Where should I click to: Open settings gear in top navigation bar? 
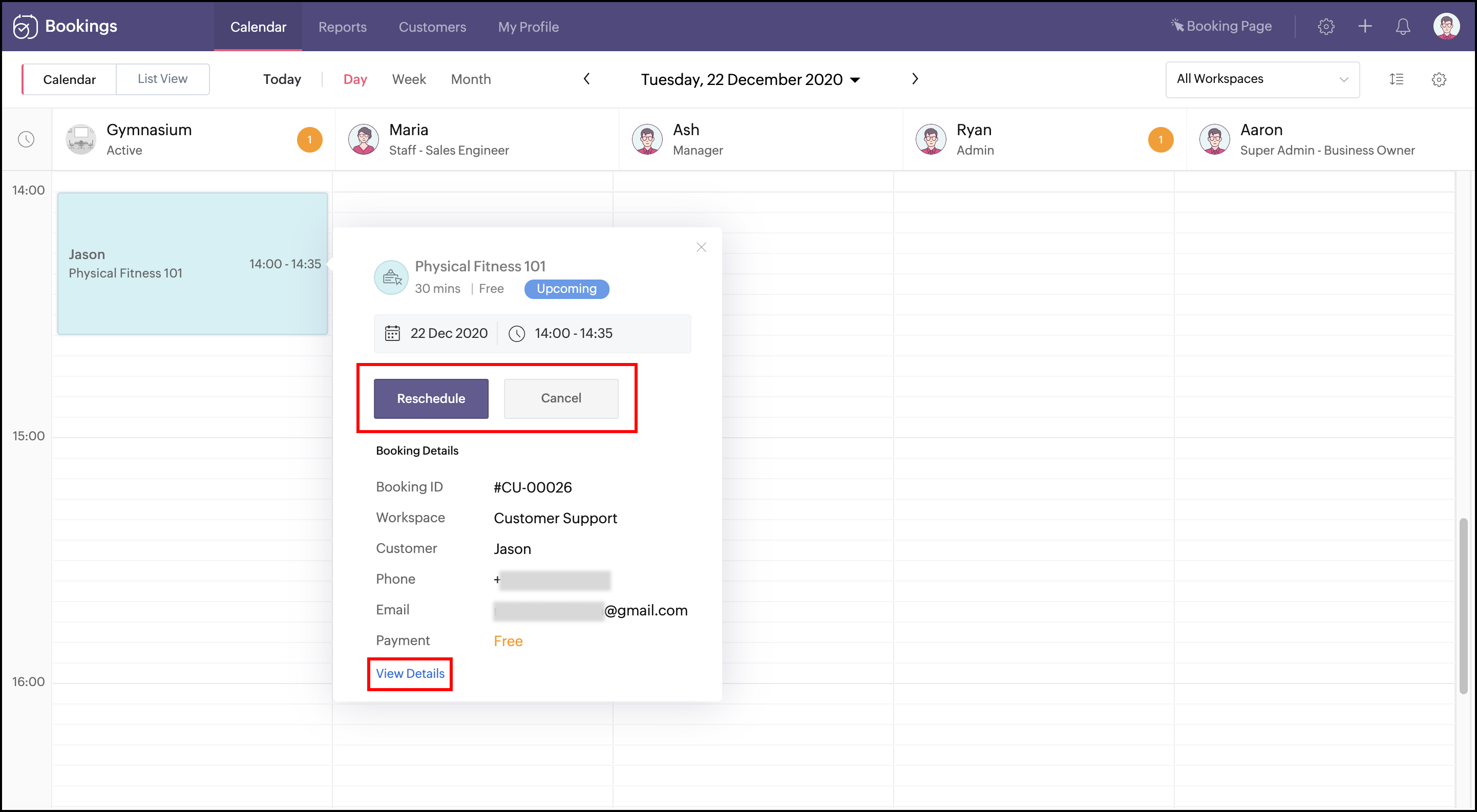(1325, 26)
